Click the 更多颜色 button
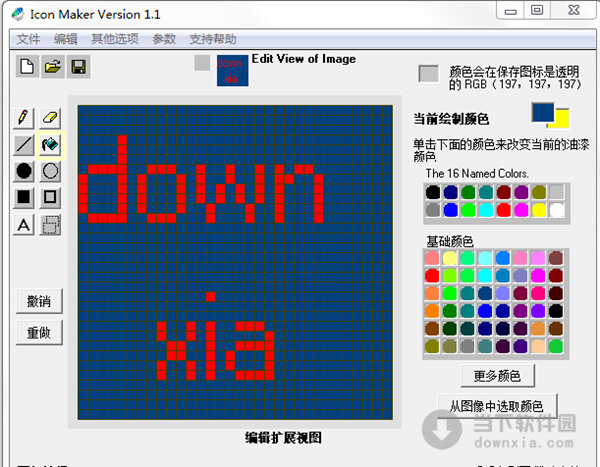600x467 pixels. (x=497, y=376)
